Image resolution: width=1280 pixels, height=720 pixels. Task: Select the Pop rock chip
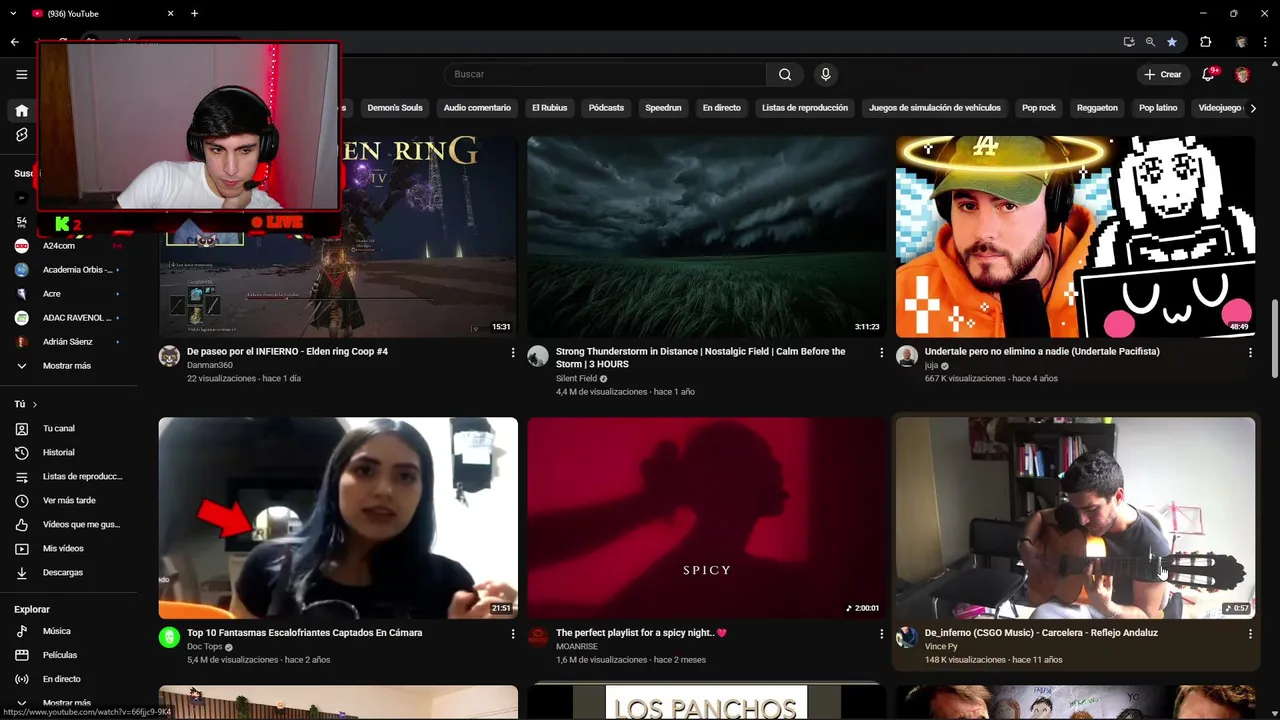click(x=1039, y=108)
